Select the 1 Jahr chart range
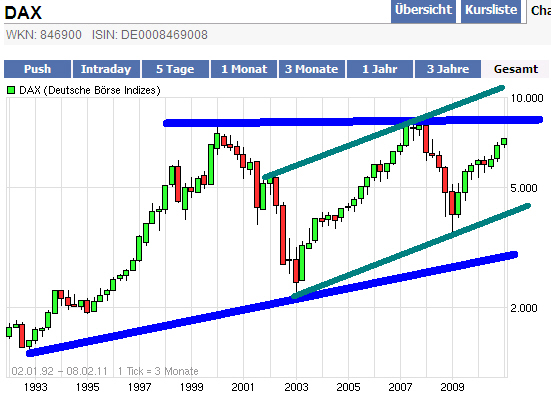551x395 pixels. pos(380,69)
